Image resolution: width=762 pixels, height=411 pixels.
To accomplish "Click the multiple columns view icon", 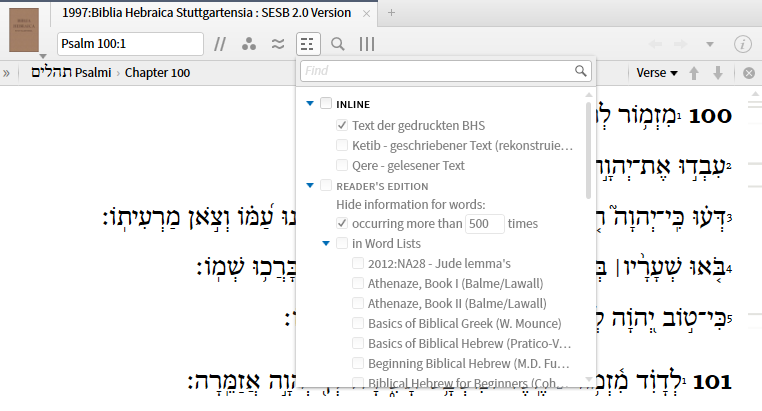I will click(367, 44).
